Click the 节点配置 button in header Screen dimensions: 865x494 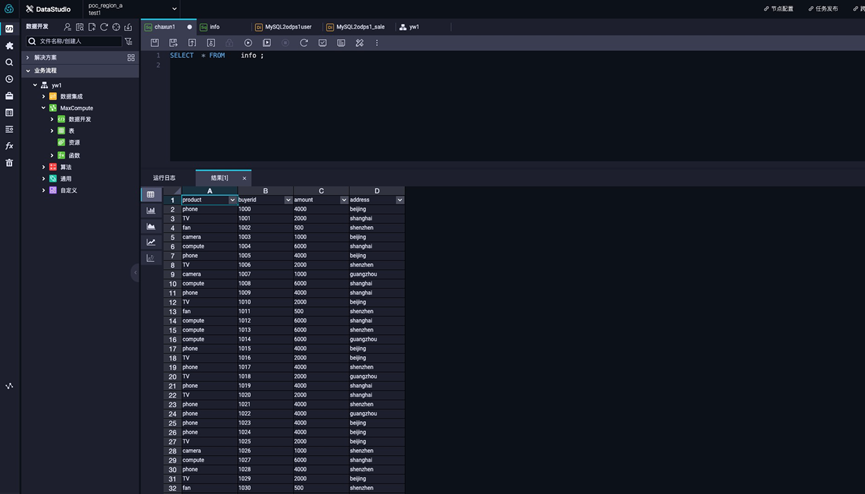point(779,8)
